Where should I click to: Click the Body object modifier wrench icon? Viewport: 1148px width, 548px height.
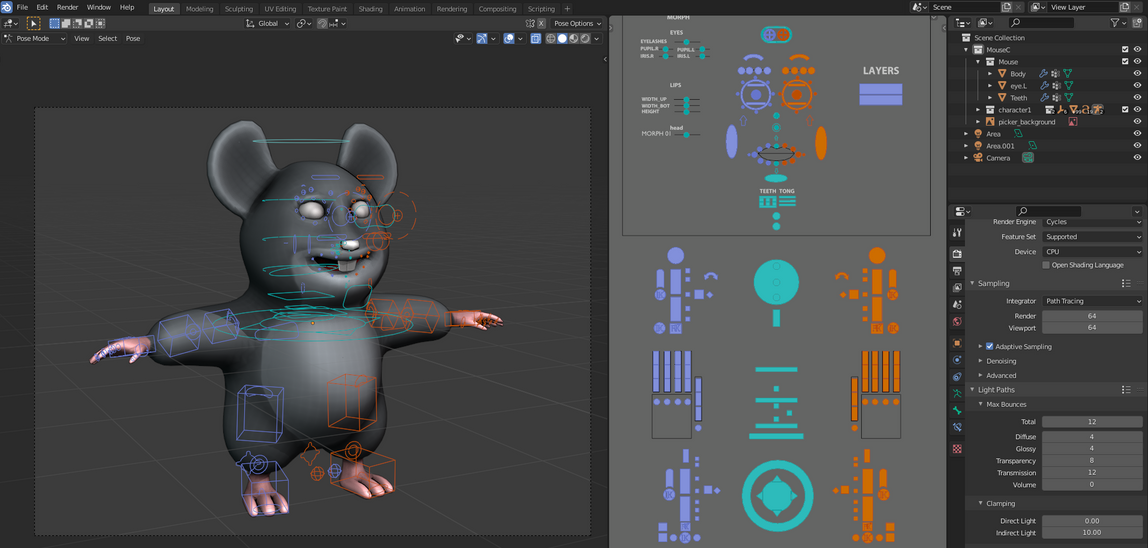pos(1043,74)
